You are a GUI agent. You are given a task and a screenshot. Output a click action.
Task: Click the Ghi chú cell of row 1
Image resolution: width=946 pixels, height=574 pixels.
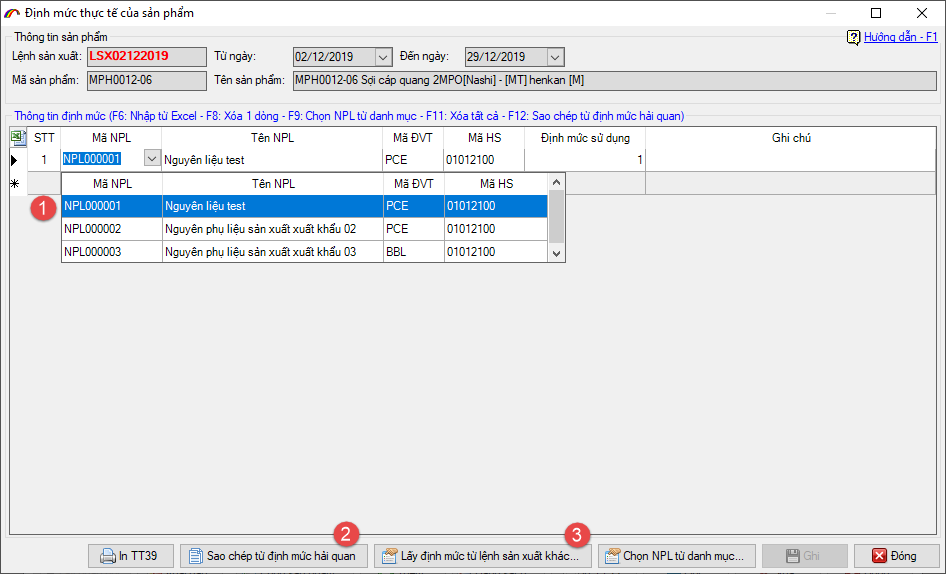coord(790,159)
